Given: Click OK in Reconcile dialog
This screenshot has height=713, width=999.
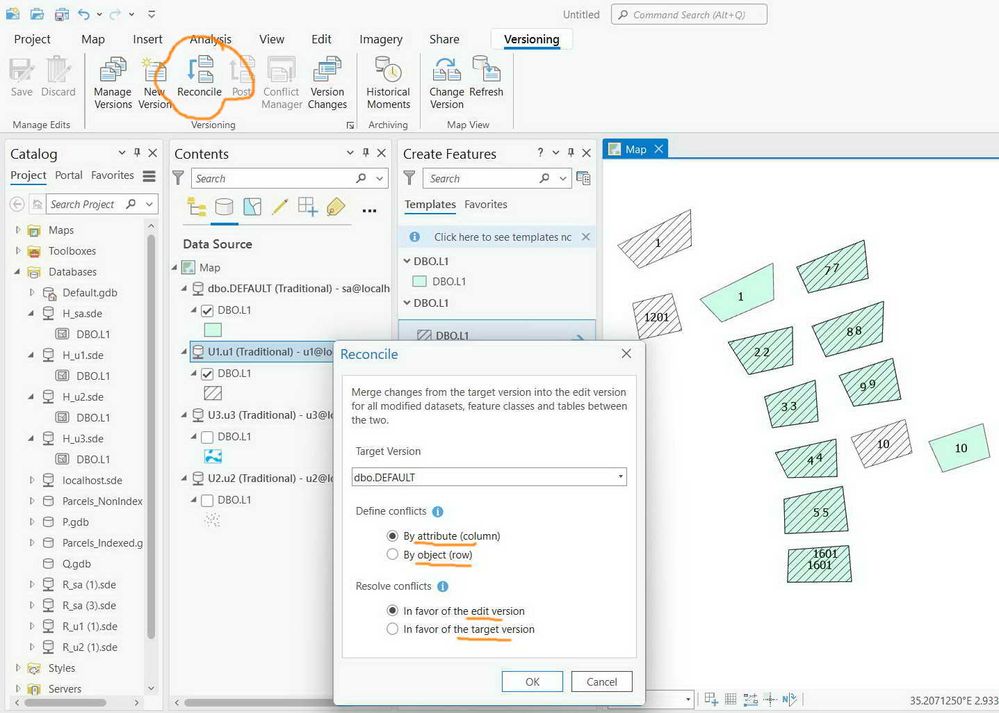Looking at the screenshot, I should 532,682.
